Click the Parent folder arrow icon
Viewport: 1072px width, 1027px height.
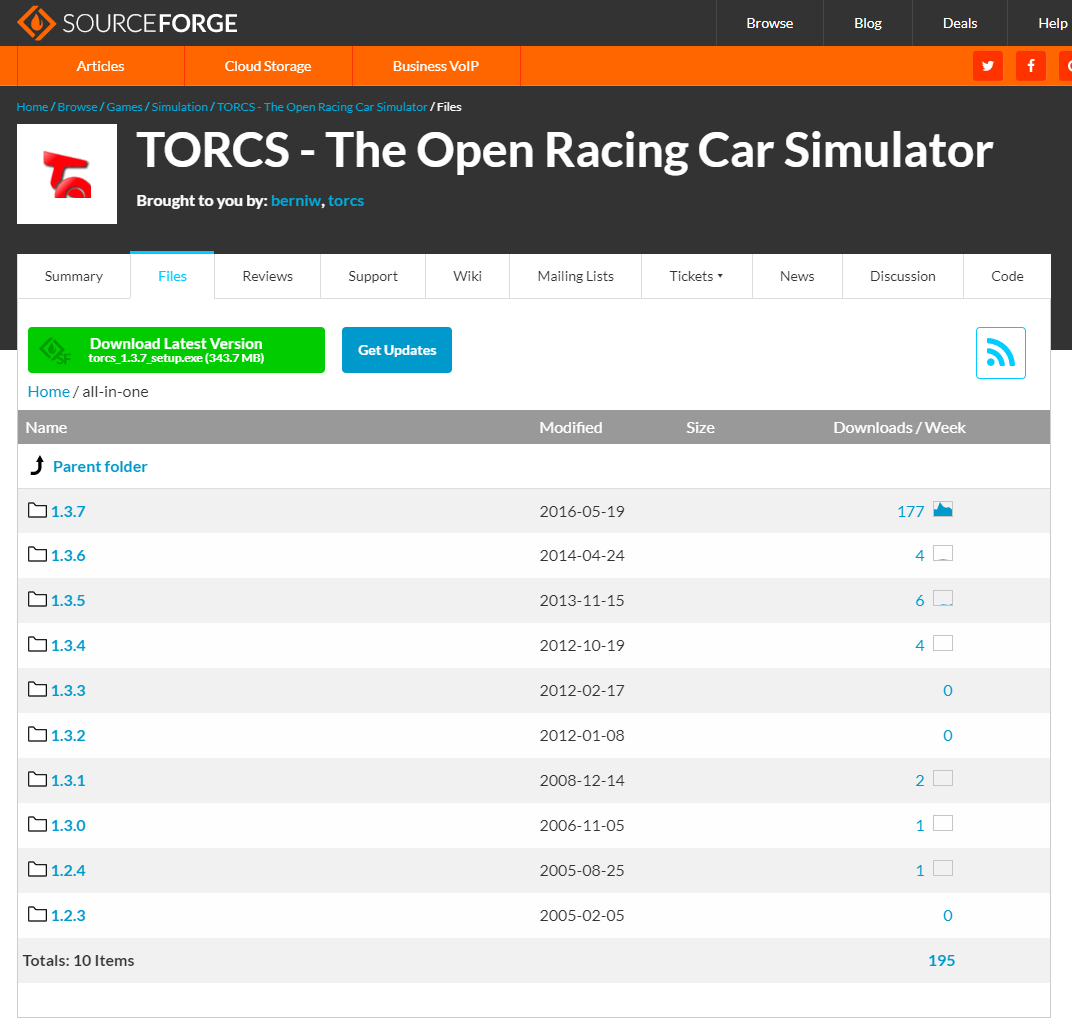38,466
